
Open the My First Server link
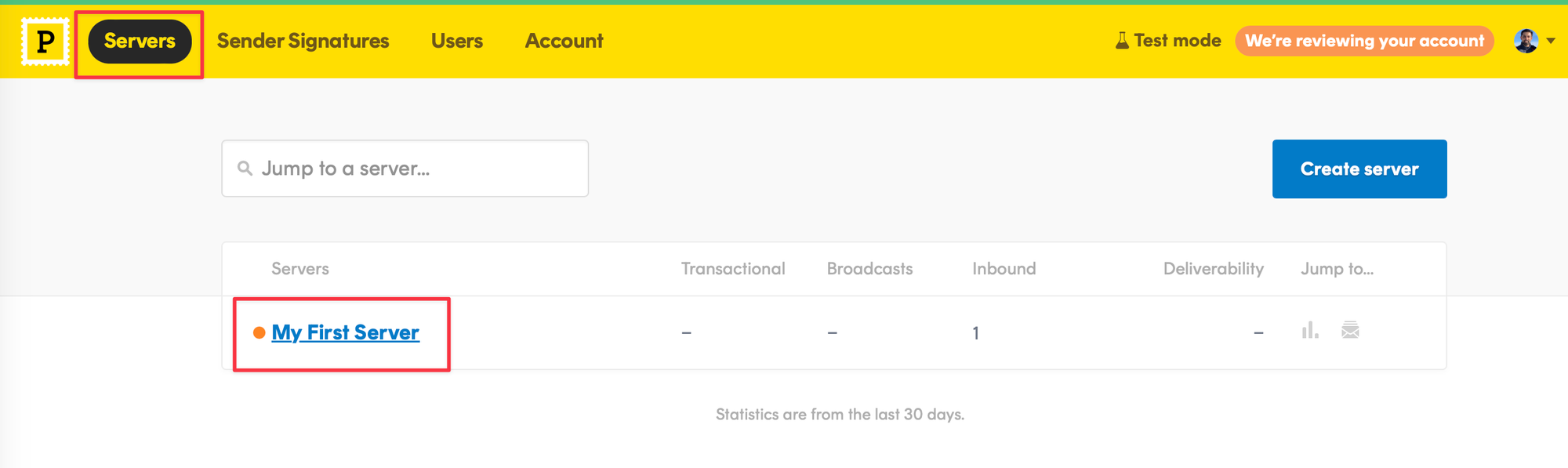point(345,332)
